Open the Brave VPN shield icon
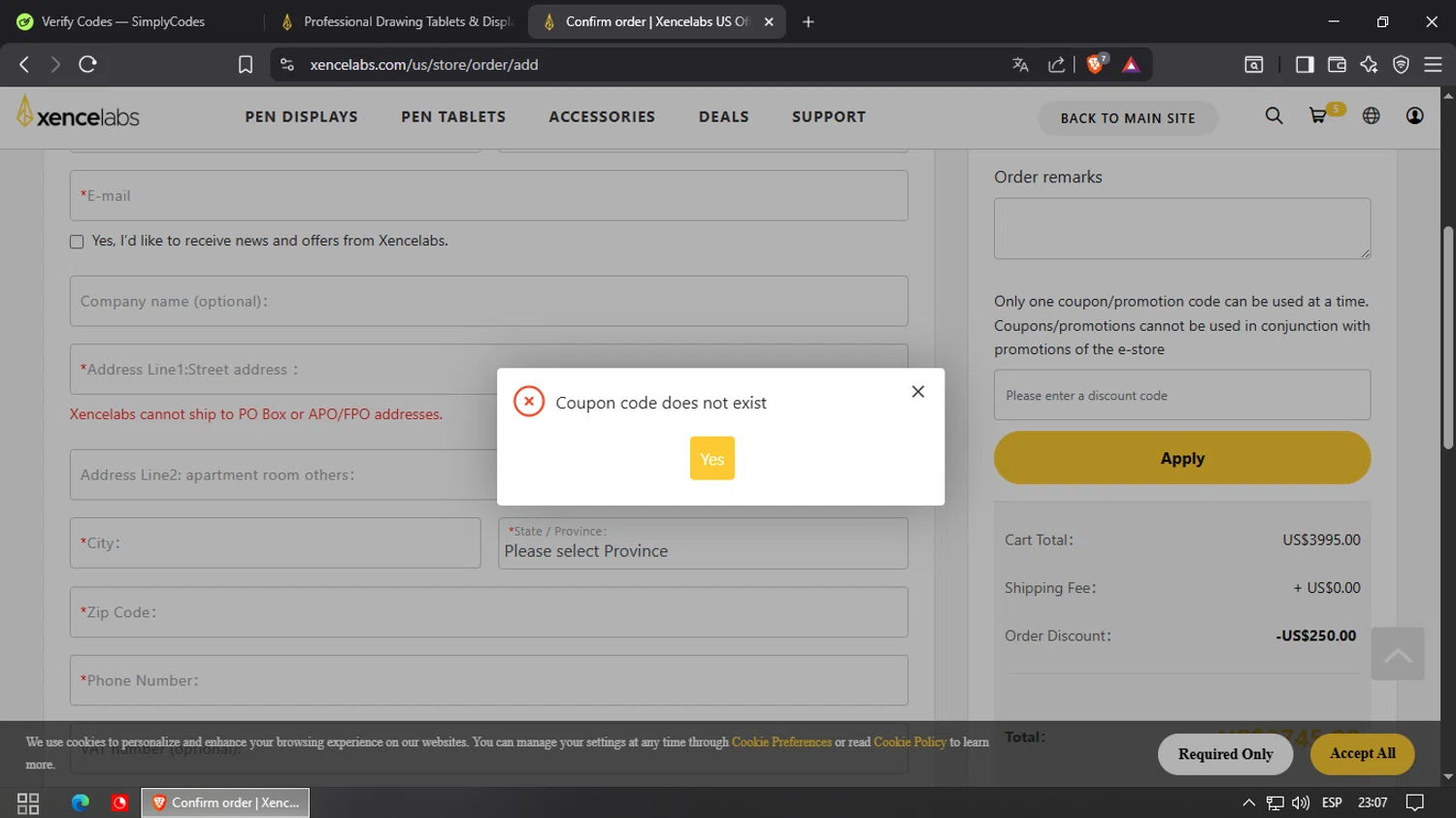The image size is (1456, 818). tap(1401, 64)
